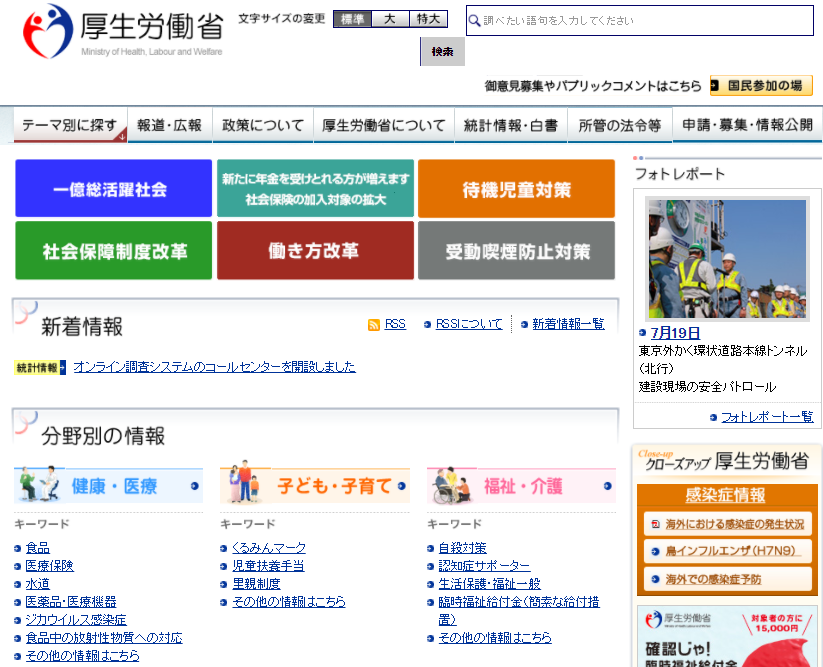Open the RSS link
Image resolution: width=823 pixels, height=667 pixels.
pyautogui.click(x=395, y=324)
